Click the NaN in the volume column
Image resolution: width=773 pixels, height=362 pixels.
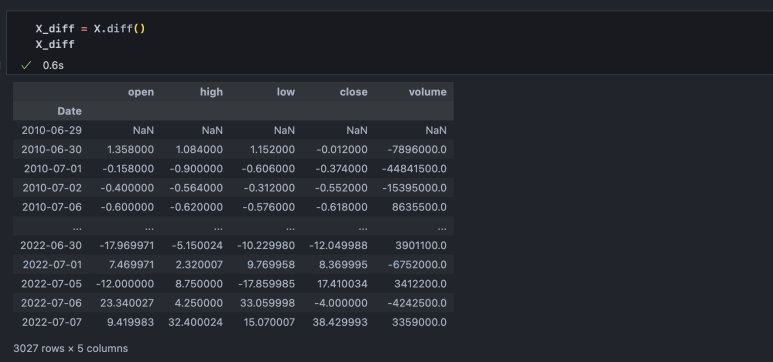point(436,130)
